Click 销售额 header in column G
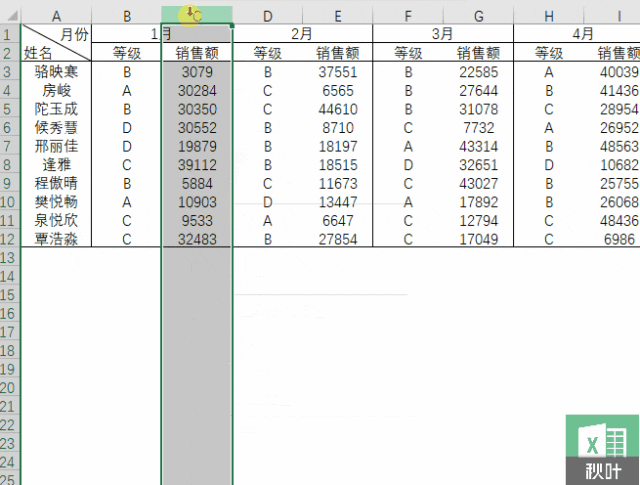This screenshot has width=640, height=485. [478, 53]
